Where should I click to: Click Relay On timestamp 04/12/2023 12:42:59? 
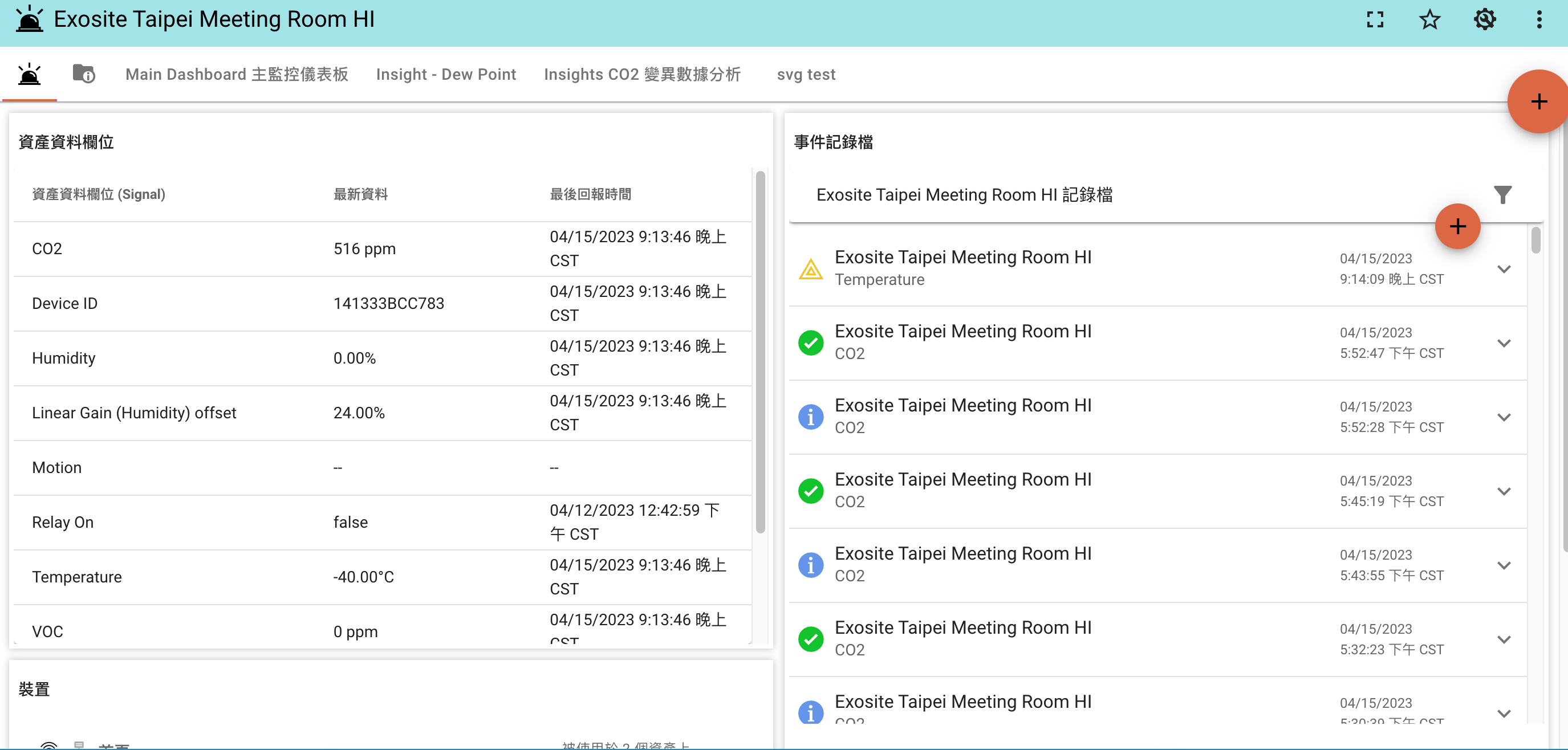pyautogui.click(x=635, y=523)
